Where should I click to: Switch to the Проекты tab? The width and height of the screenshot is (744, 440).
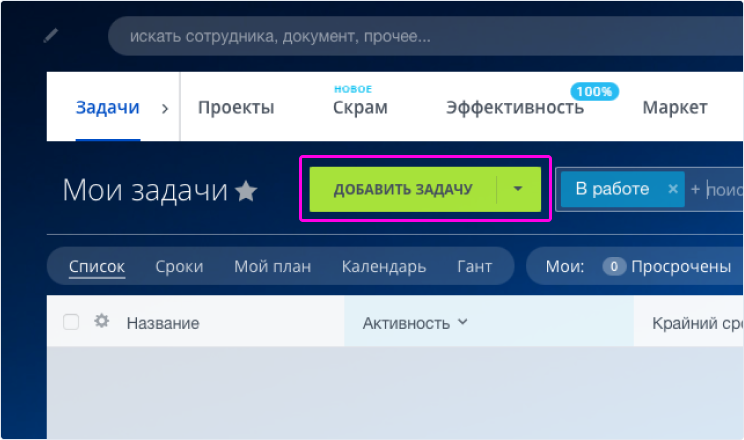[236, 108]
